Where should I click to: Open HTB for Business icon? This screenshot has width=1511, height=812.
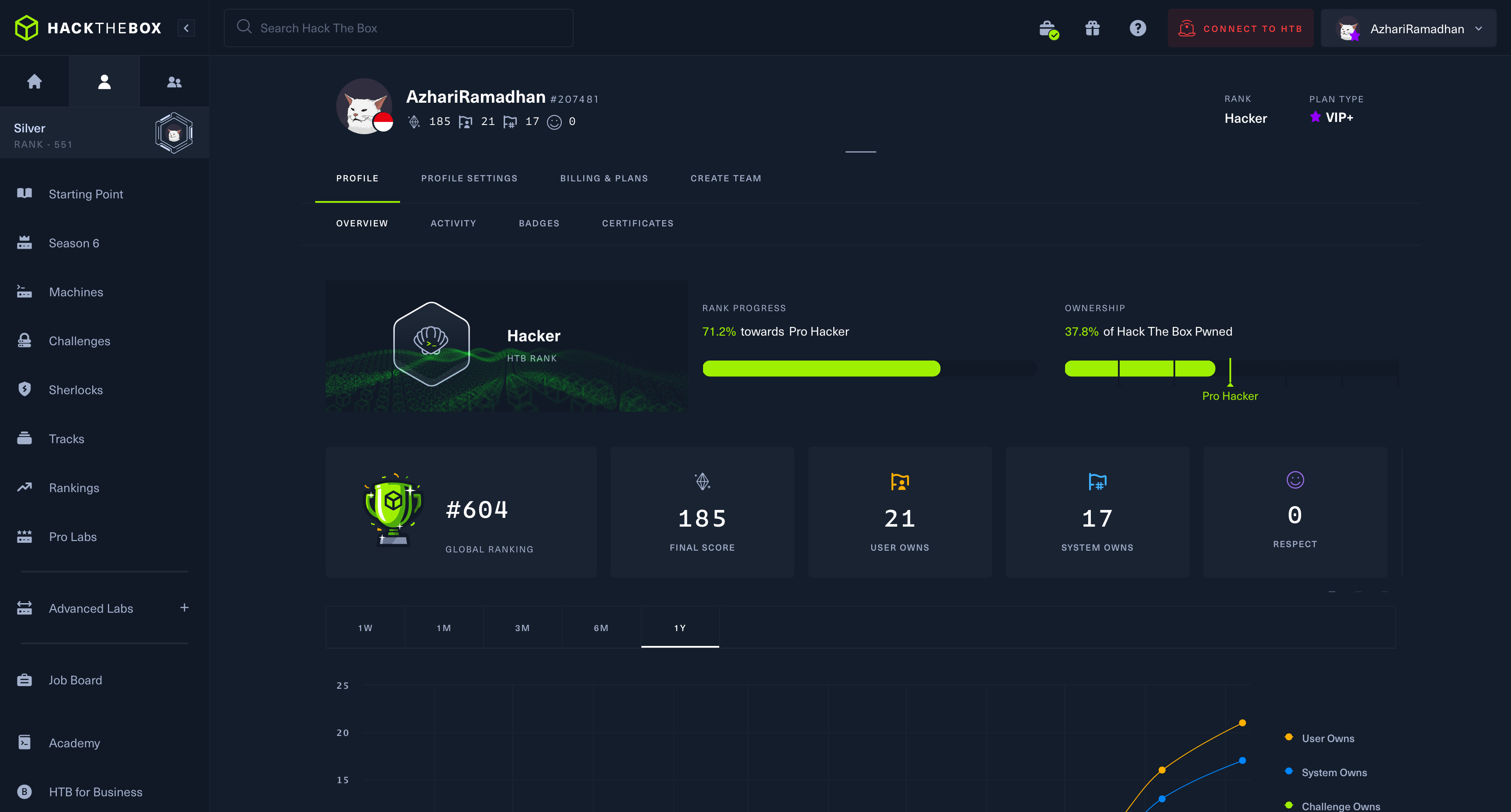(24, 791)
